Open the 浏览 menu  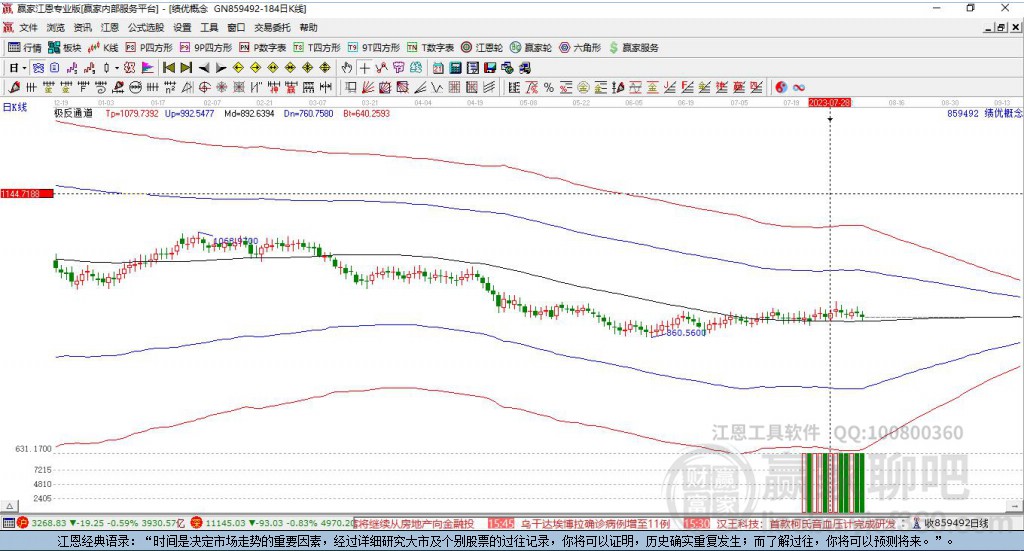coord(56,27)
